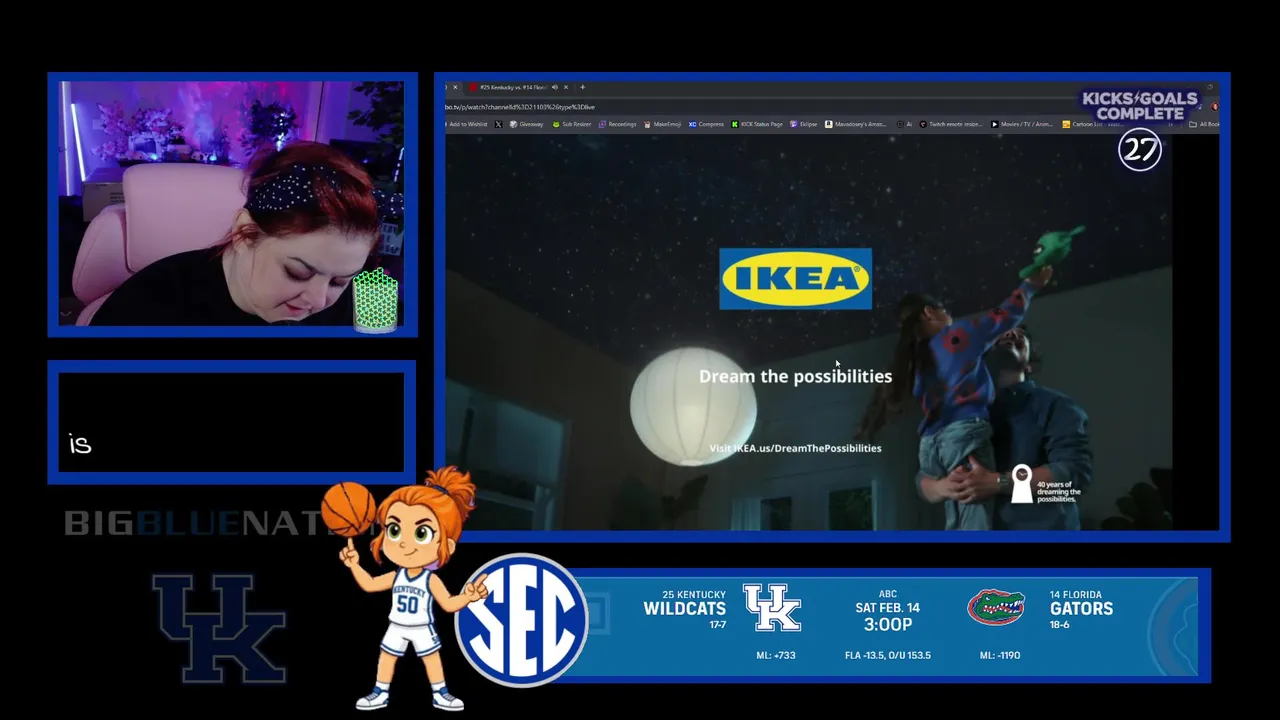Open a new browser tab

[583, 87]
